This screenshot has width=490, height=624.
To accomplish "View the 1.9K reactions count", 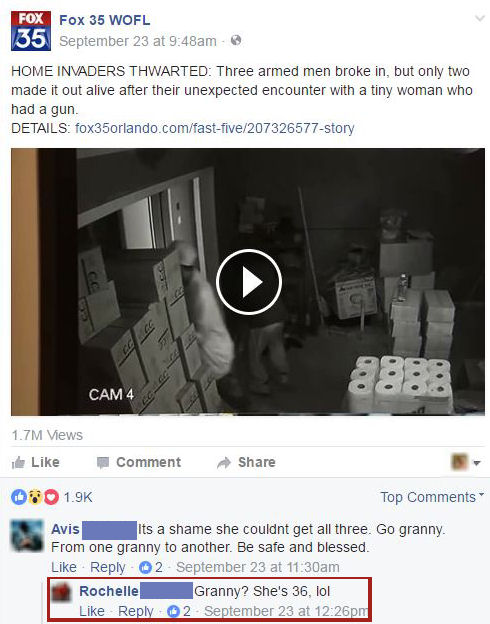I will [x=78, y=497].
